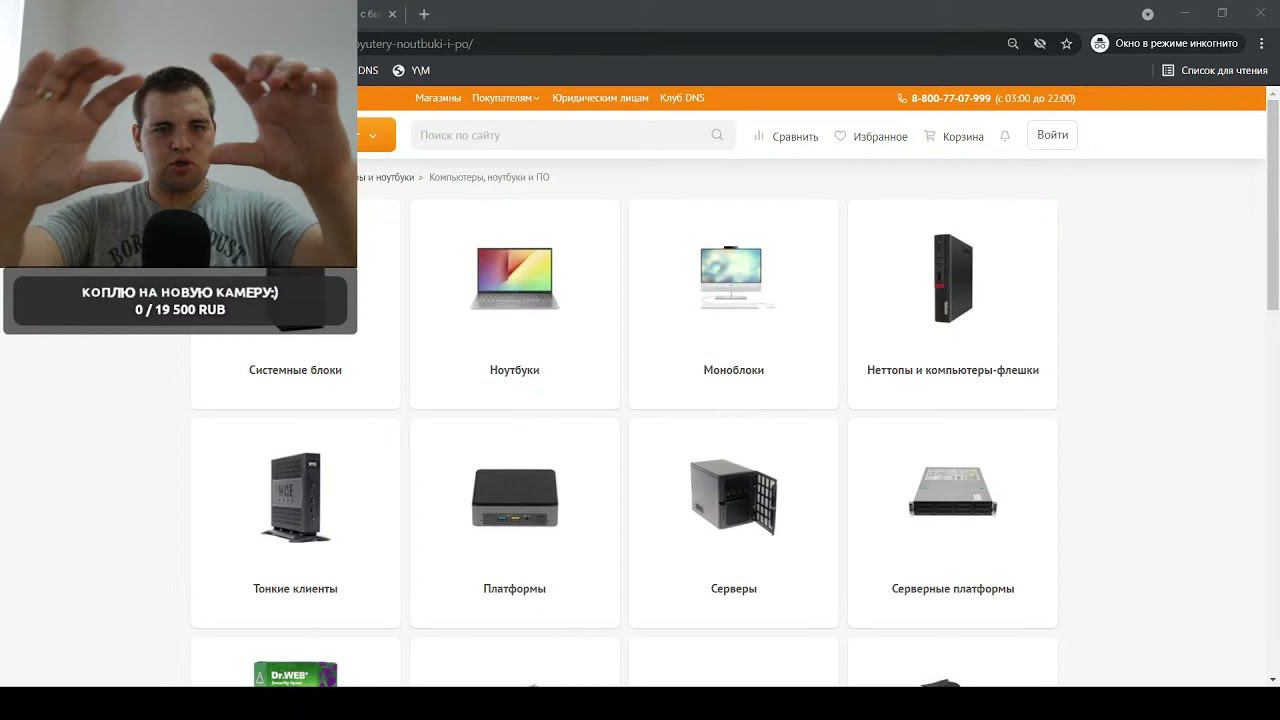Open the Сравнить comparison list
Screen dimensions: 1280x720
click(786, 136)
